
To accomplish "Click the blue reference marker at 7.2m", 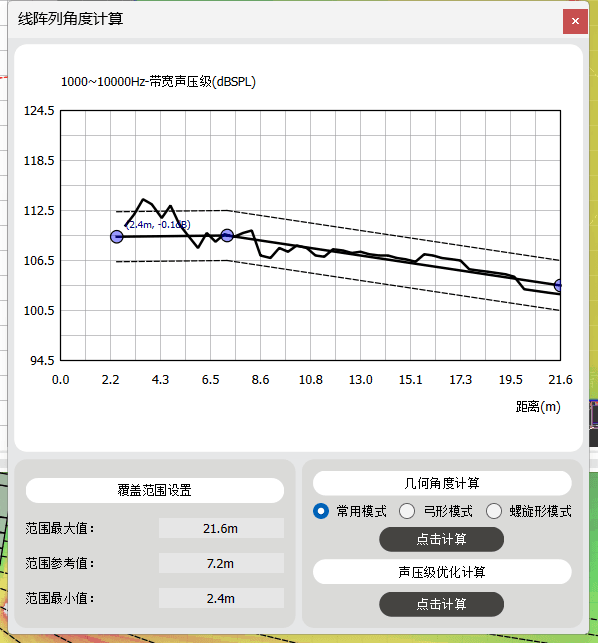I will click(227, 235).
